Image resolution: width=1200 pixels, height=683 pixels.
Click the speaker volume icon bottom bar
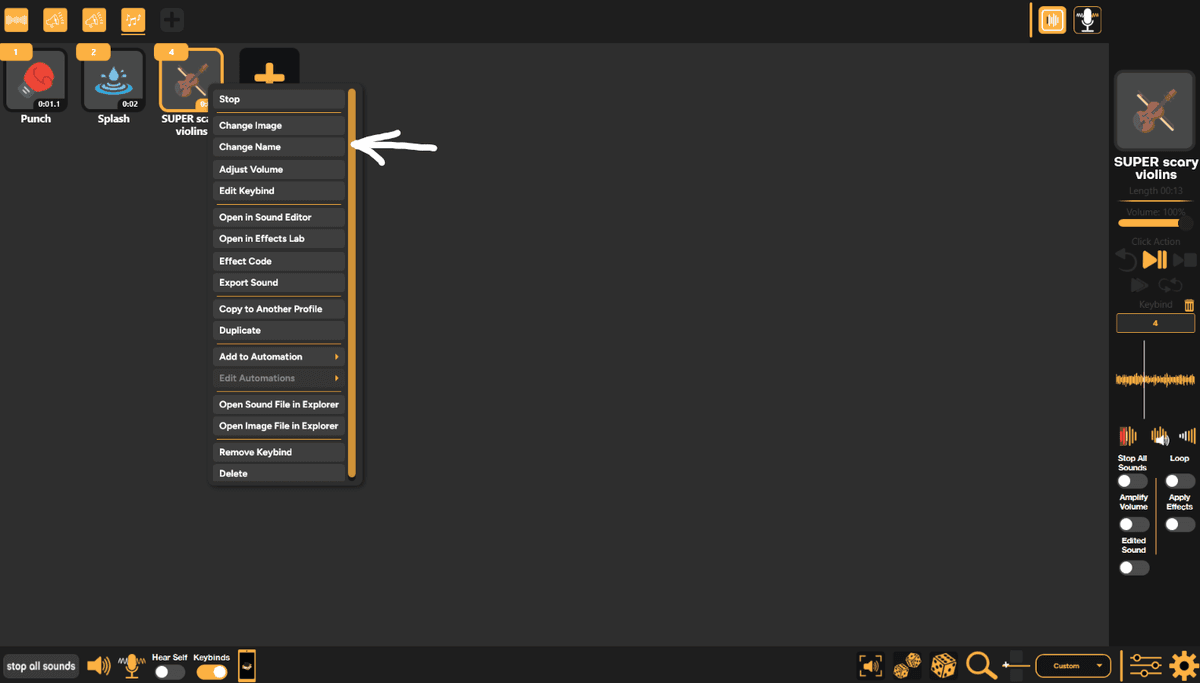pyautogui.click(x=98, y=666)
